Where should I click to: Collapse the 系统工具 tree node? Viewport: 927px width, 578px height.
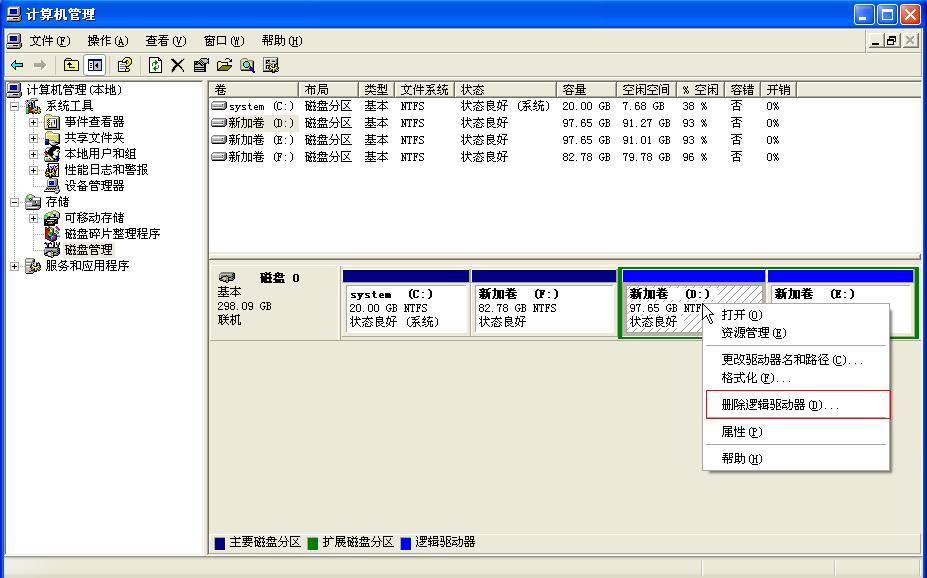tap(14, 106)
